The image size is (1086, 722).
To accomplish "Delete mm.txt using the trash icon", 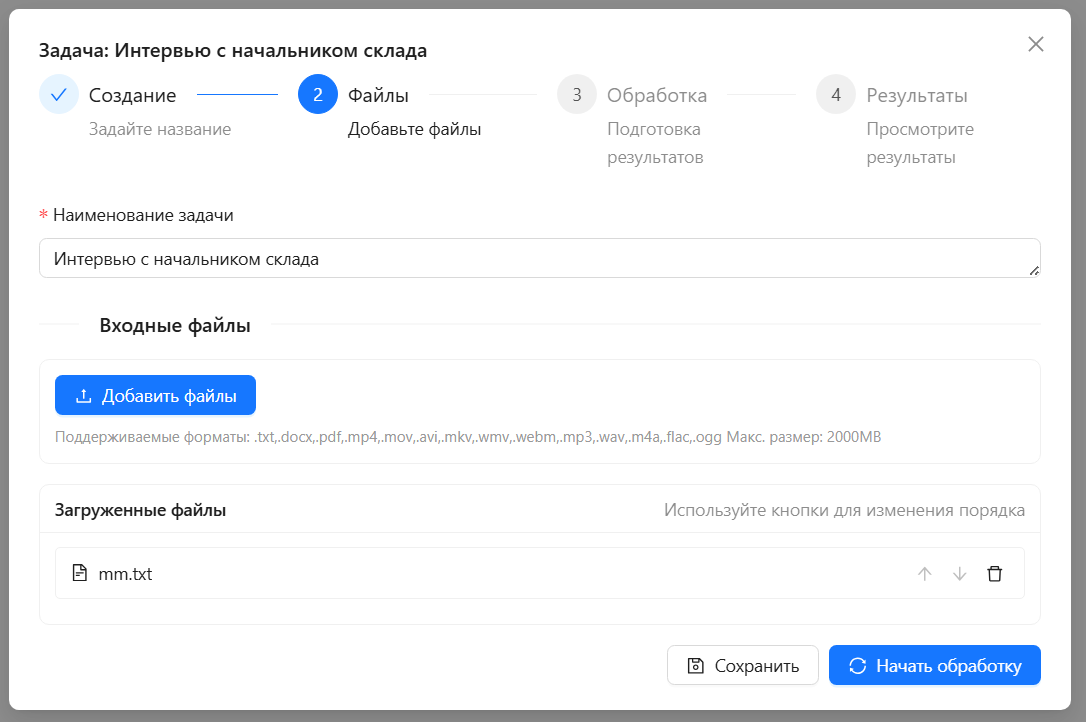I will 995,573.
